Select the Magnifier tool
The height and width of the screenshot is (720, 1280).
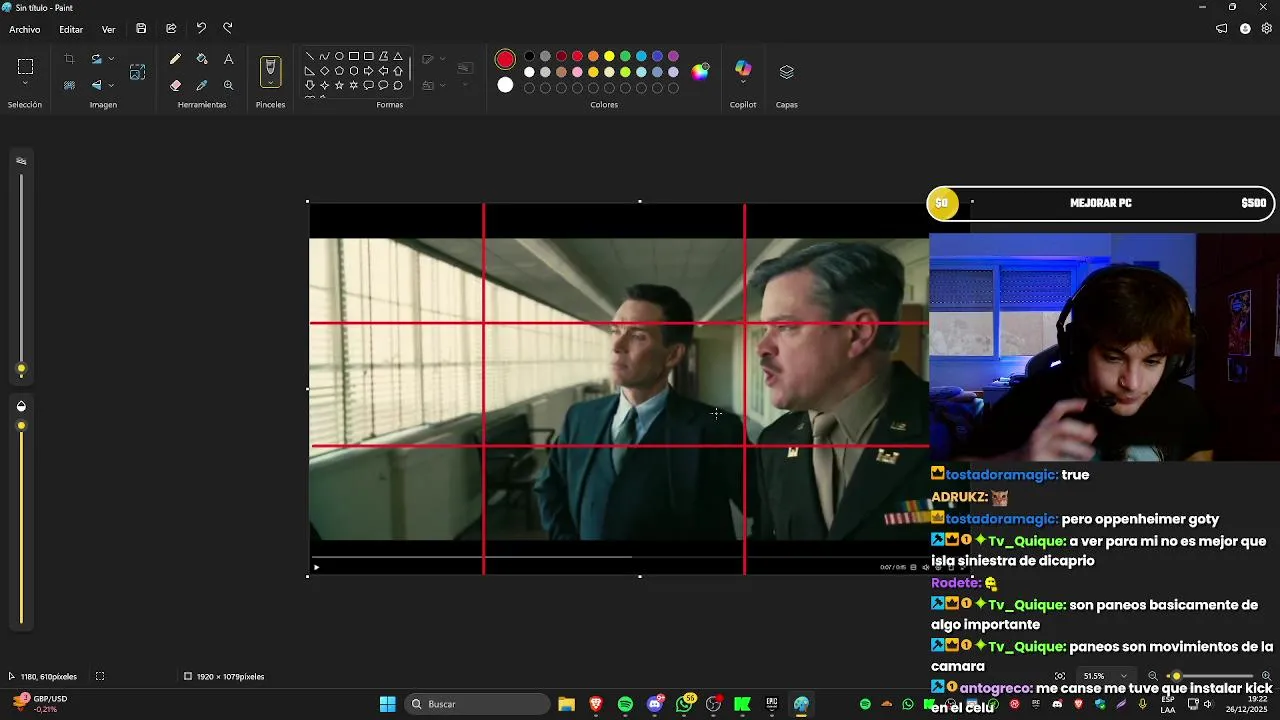[228, 85]
